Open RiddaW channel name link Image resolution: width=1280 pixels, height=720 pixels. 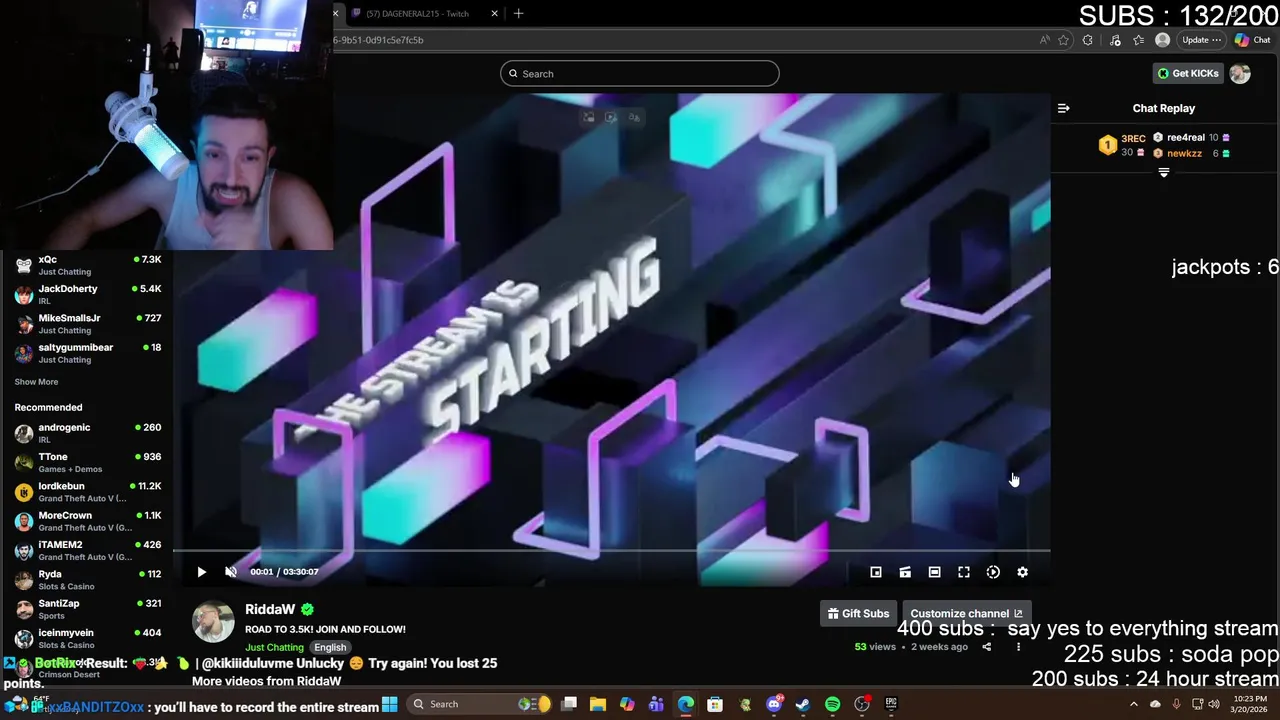pyautogui.click(x=270, y=609)
